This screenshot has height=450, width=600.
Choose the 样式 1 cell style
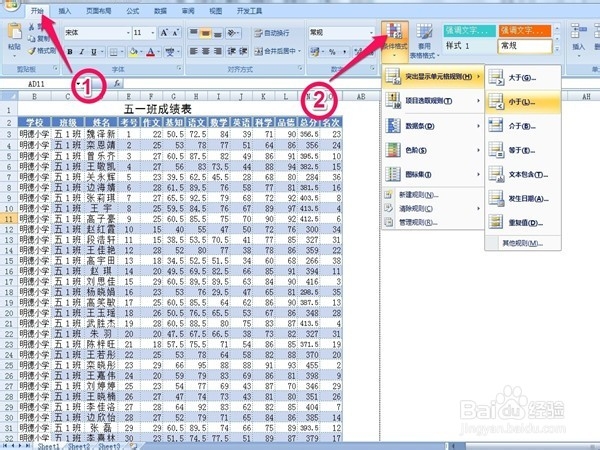click(x=470, y=46)
